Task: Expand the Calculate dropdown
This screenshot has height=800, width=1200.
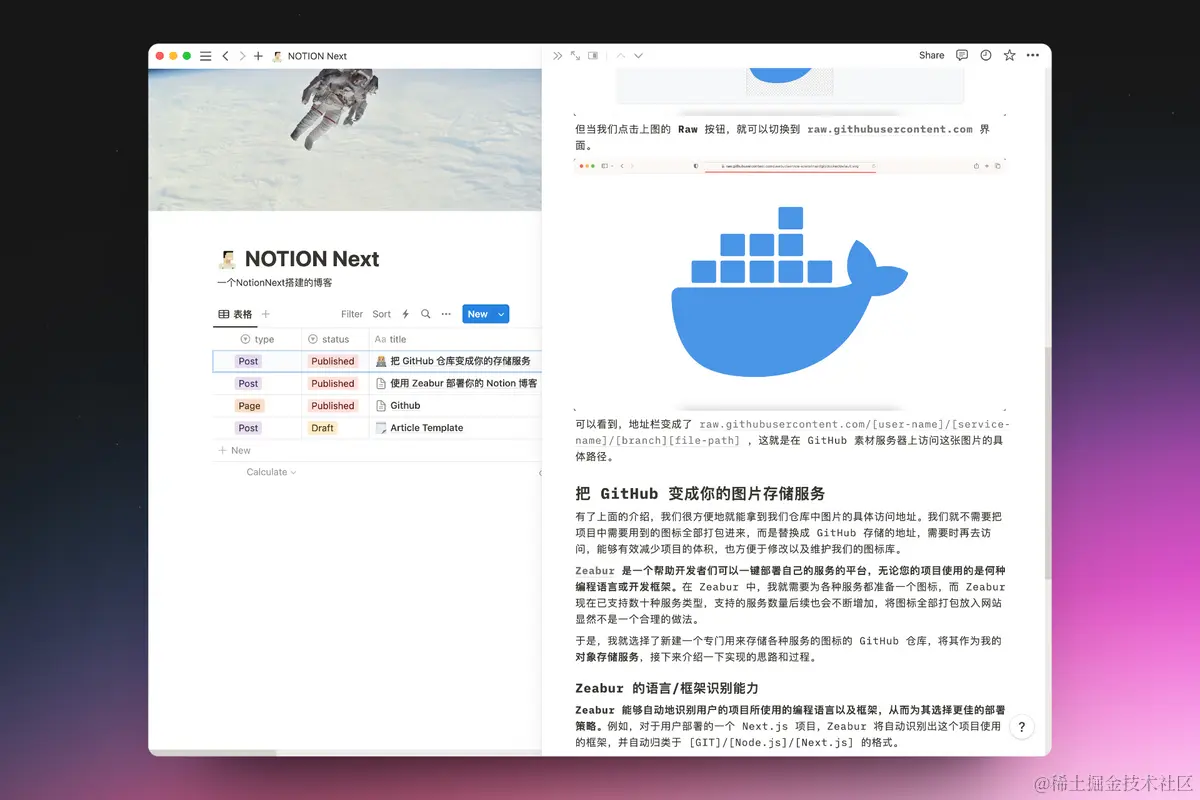Action: click(271, 472)
